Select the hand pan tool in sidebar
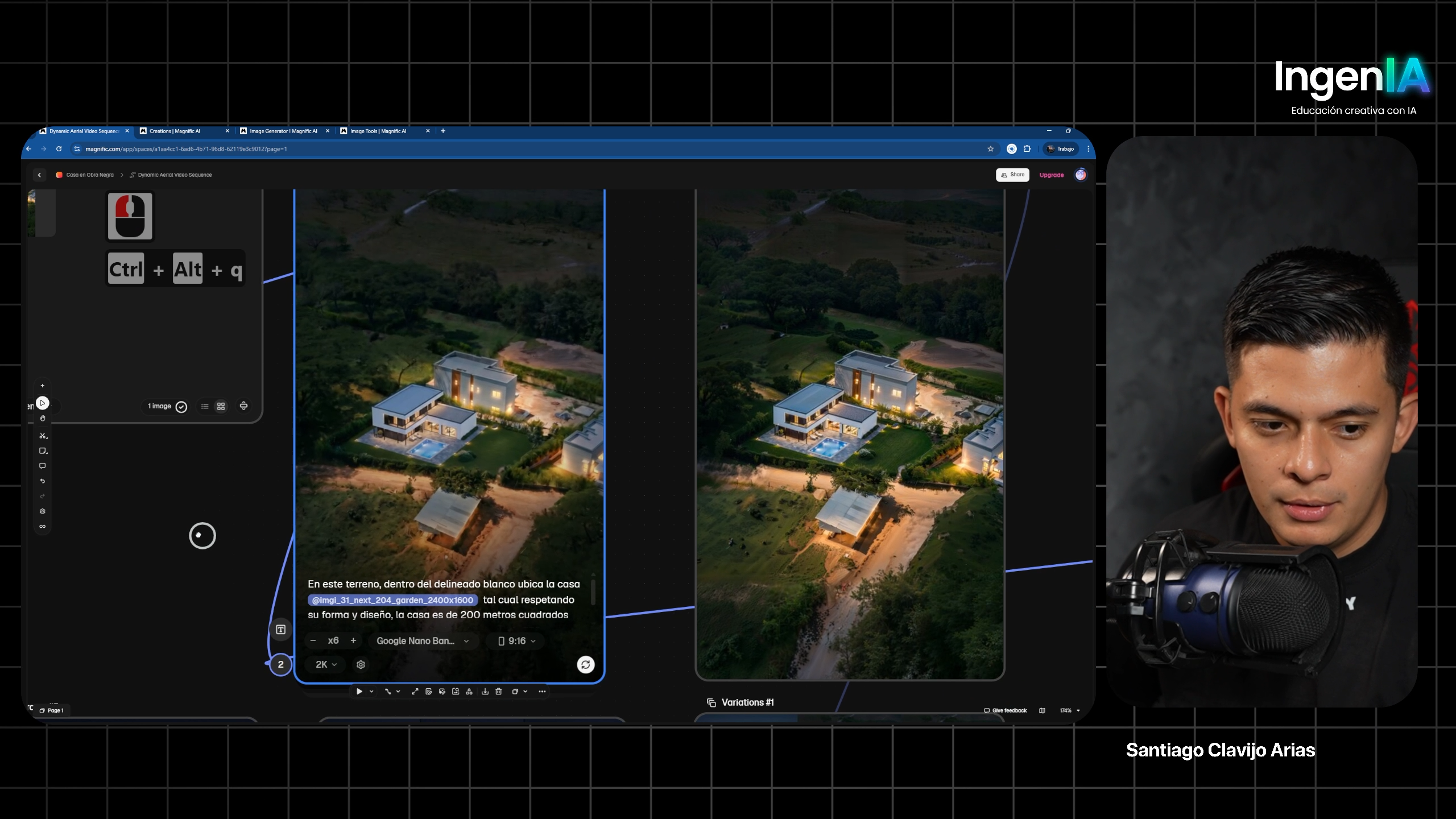 tap(42, 419)
